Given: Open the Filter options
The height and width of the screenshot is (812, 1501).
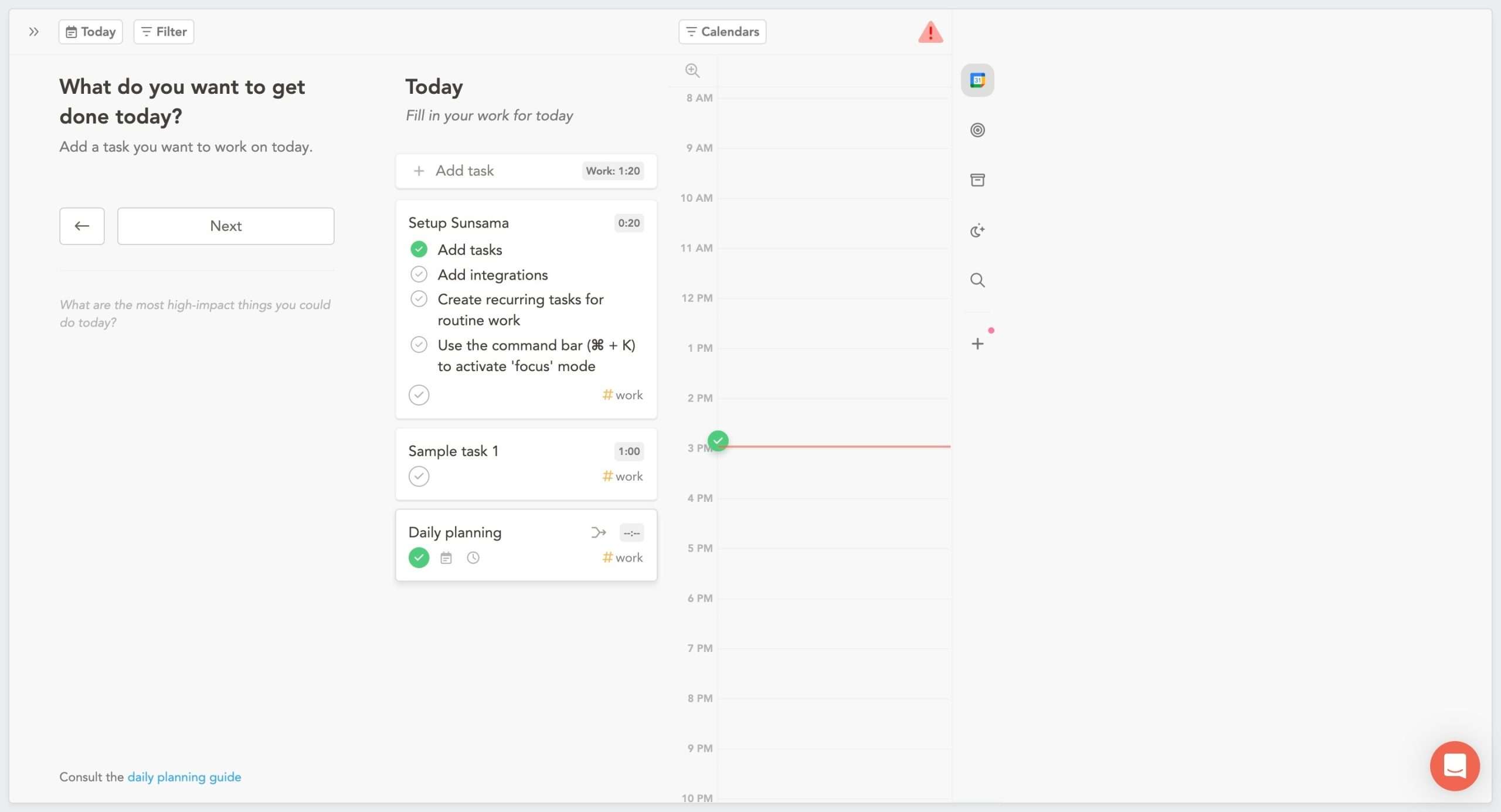Looking at the screenshot, I should click(x=163, y=31).
